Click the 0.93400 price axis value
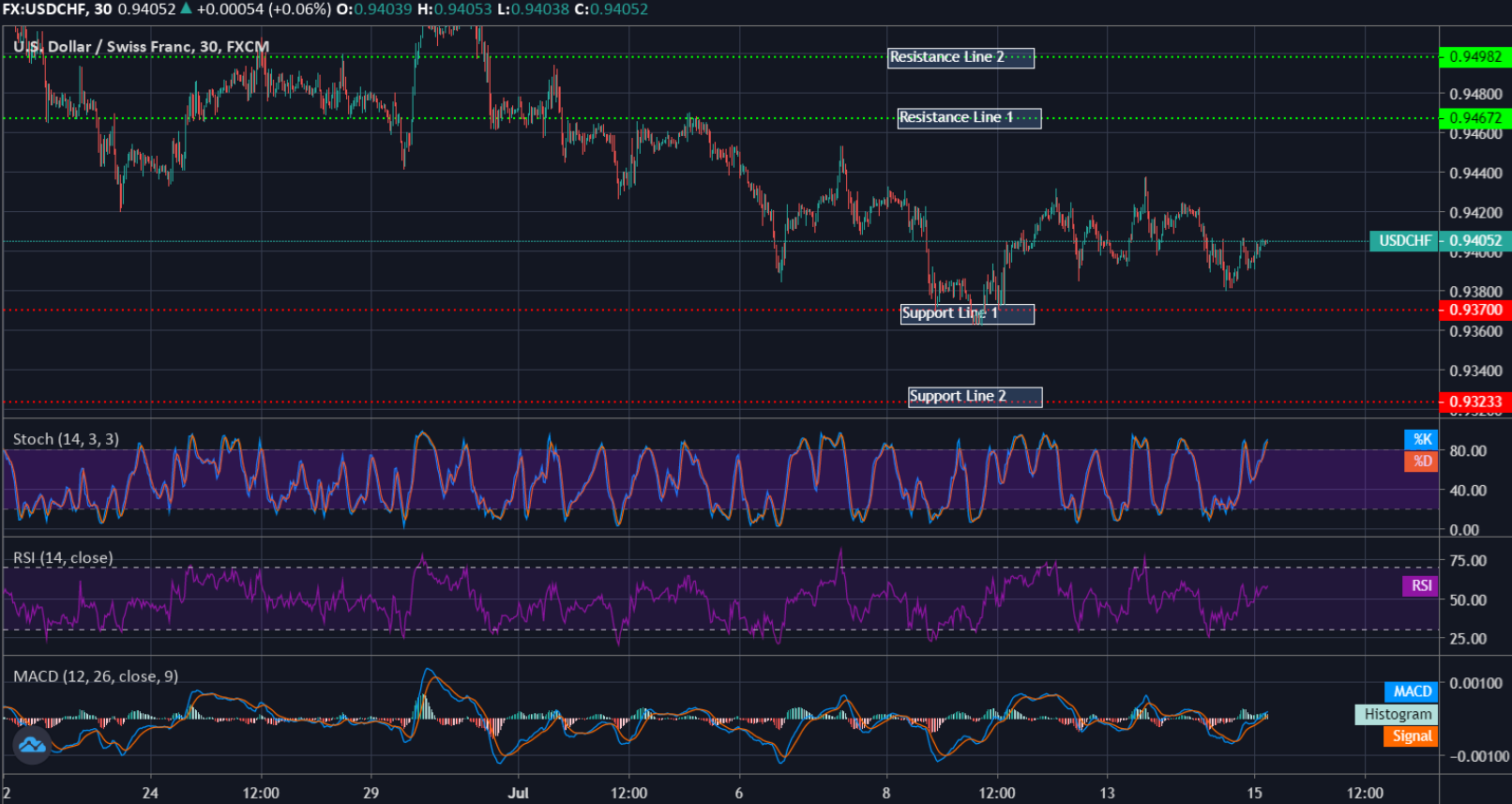 click(x=1475, y=371)
